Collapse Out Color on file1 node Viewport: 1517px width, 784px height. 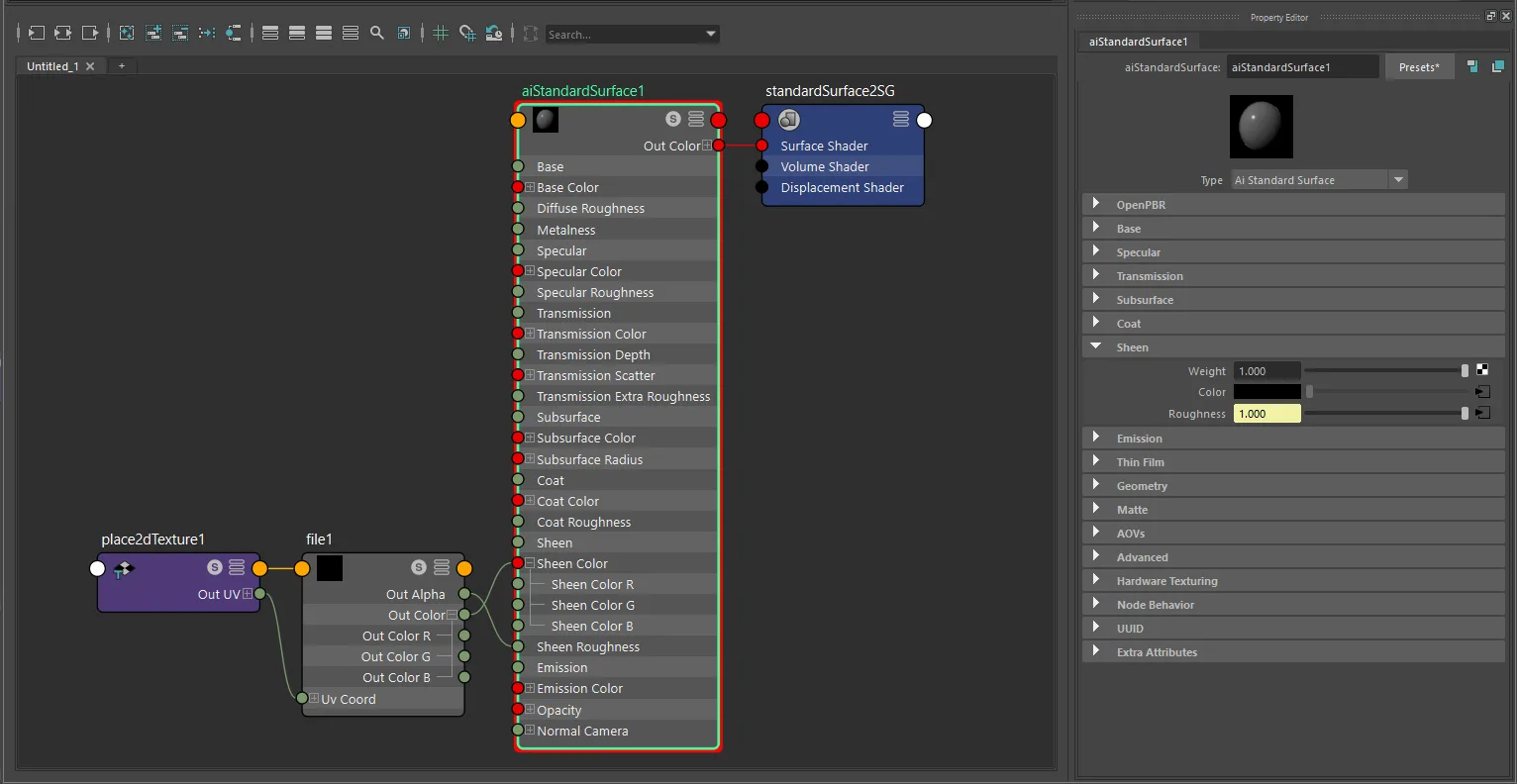coord(452,615)
